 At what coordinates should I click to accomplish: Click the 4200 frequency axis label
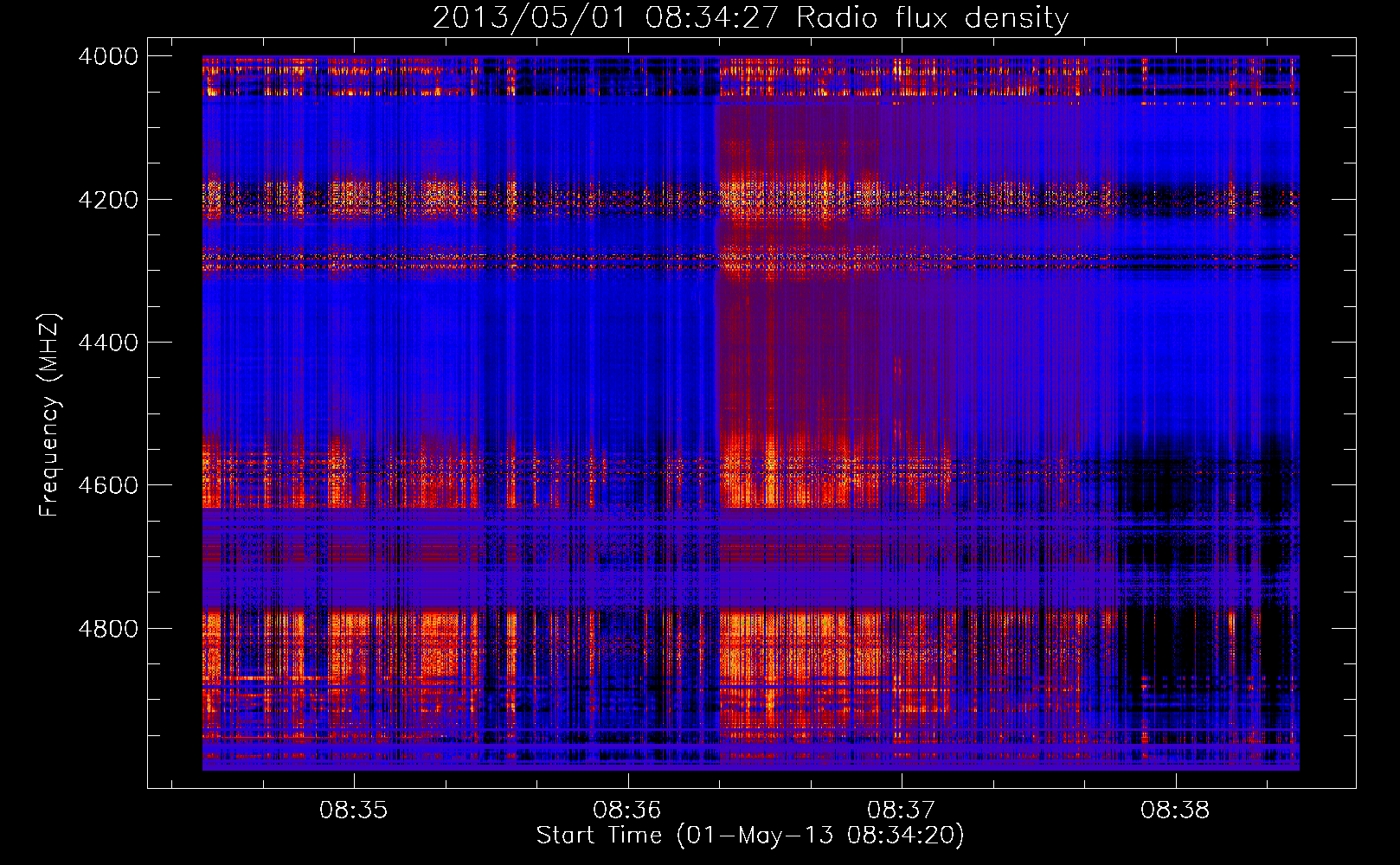108,200
